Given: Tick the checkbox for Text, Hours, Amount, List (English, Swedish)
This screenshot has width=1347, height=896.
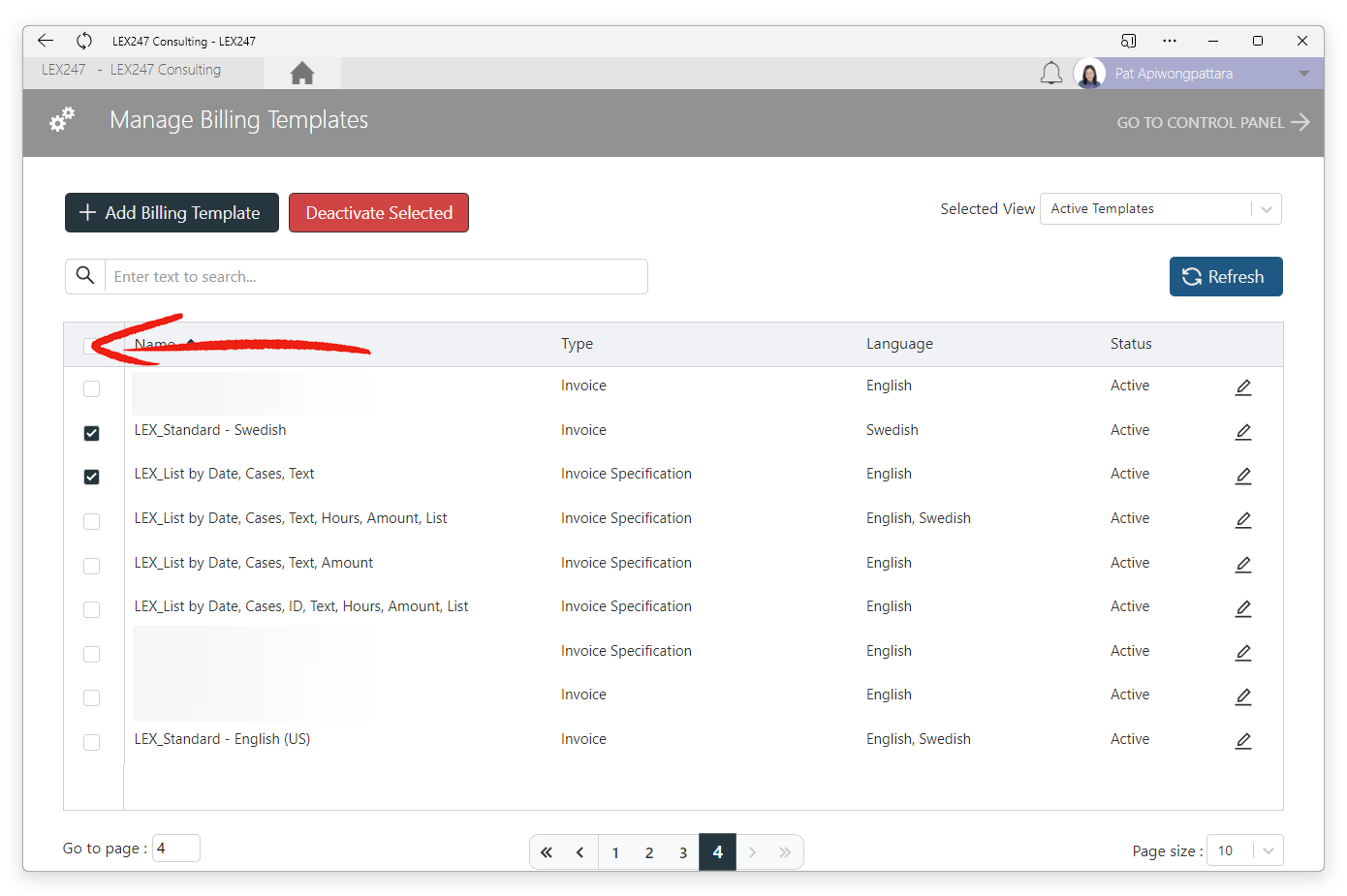Looking at the screenshot, I should 92,521.
